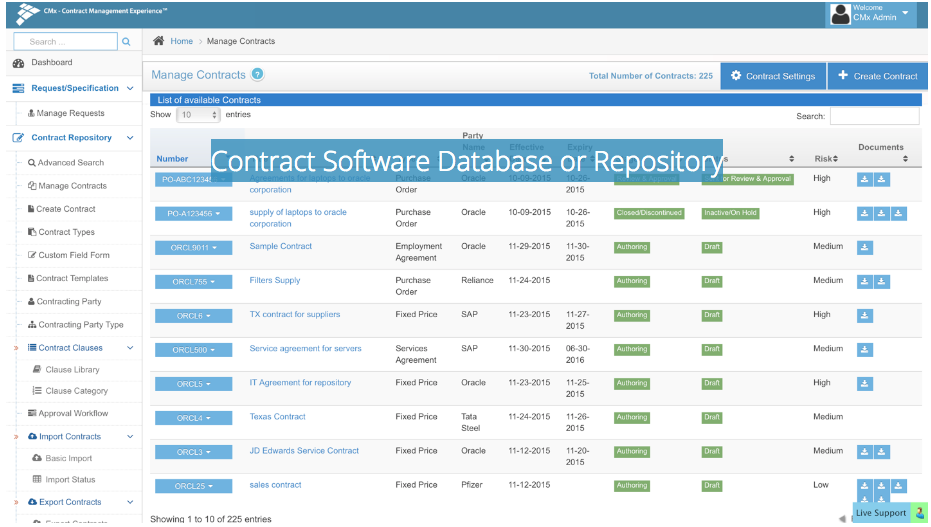The image size is (931, 527).
Task: Click the Home house icon in breadcrumb
Action: tap(159, 41)
